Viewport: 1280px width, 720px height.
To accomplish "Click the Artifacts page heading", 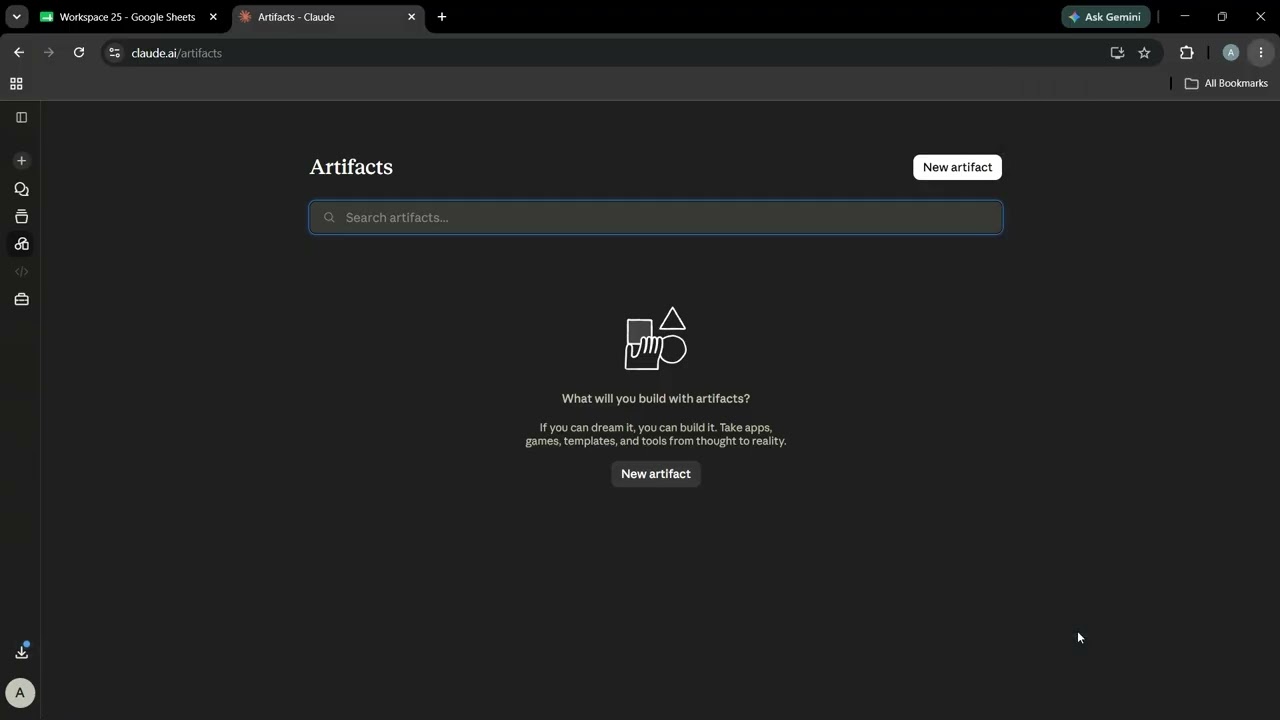I will (x=351, y=167).
